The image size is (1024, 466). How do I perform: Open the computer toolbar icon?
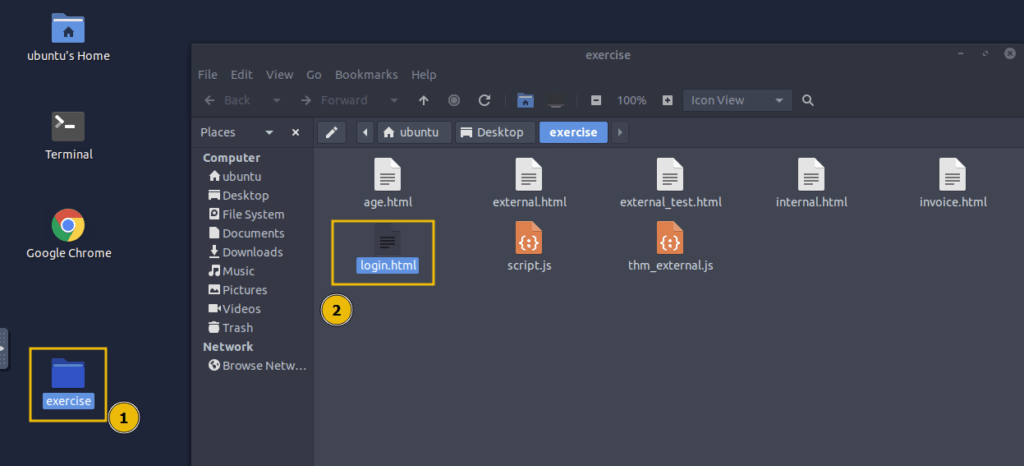556,101
